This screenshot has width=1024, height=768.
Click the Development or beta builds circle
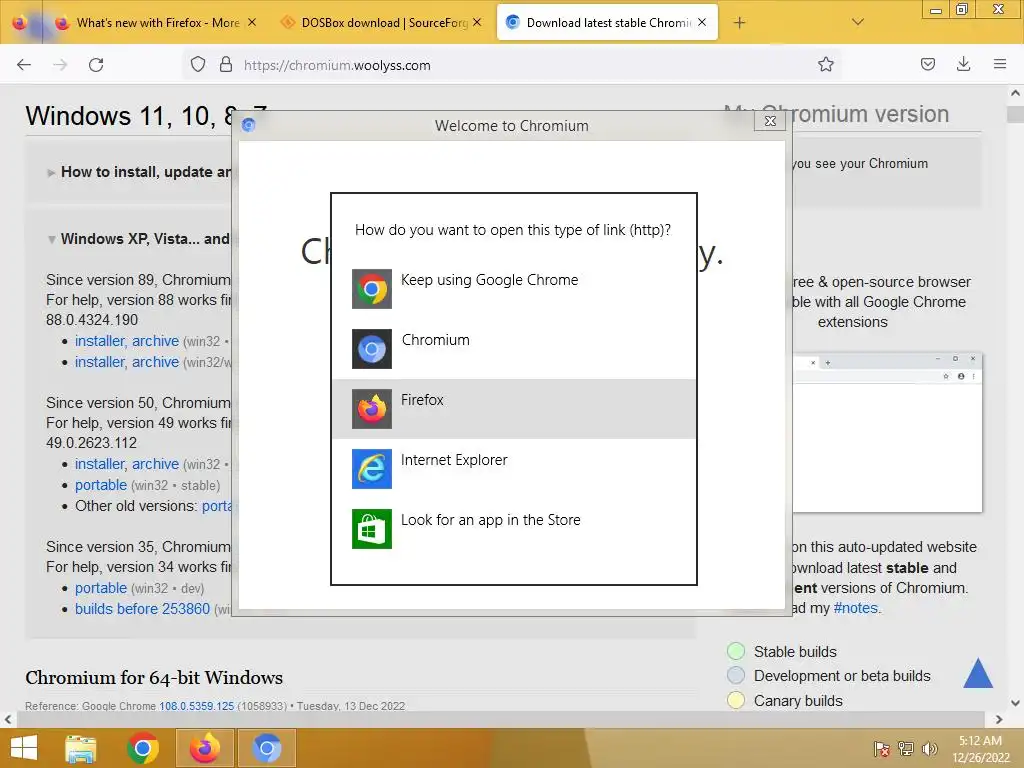tap(736, 675)
